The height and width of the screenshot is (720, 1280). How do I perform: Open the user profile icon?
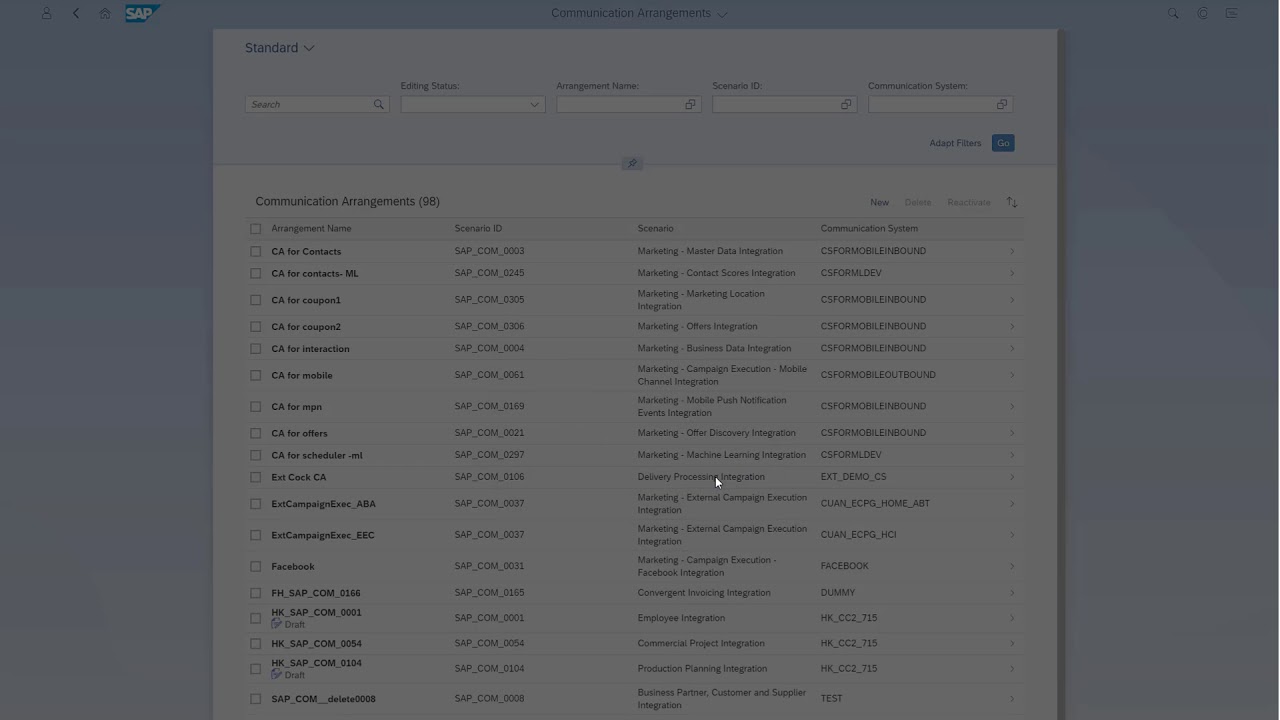(x=46, y=13)
